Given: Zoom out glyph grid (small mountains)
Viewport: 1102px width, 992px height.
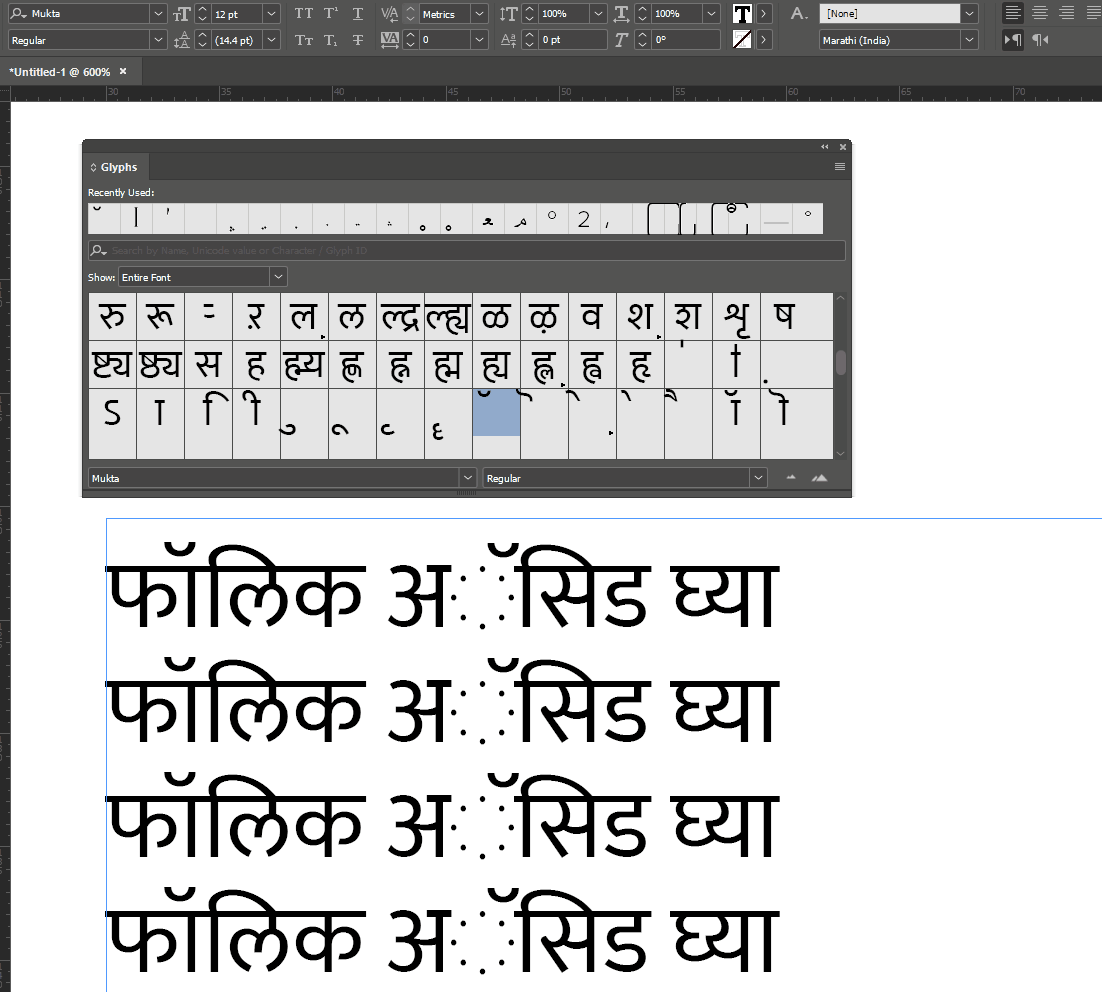Looking at the screenshot, I should [791, 478].
